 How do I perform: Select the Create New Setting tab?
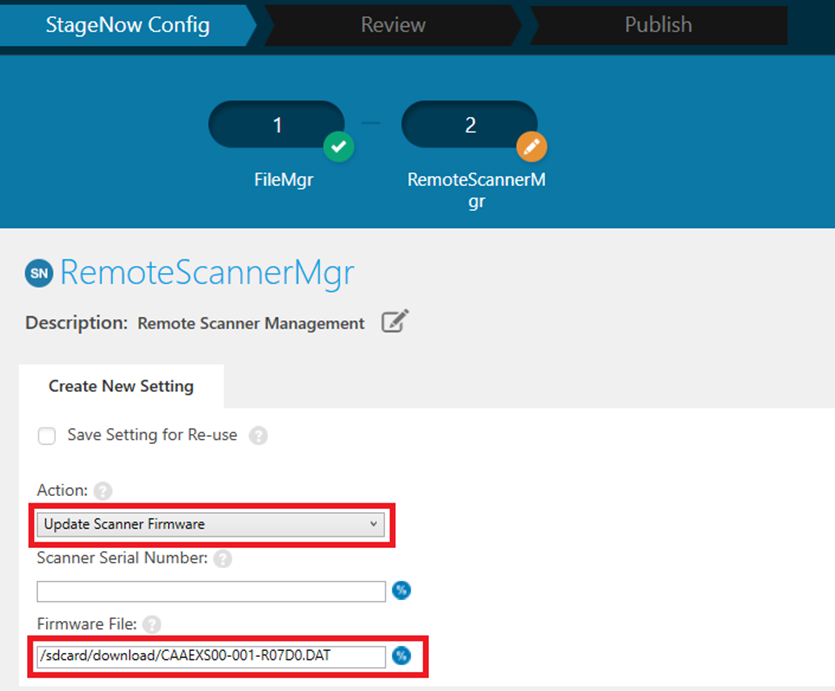120,386
